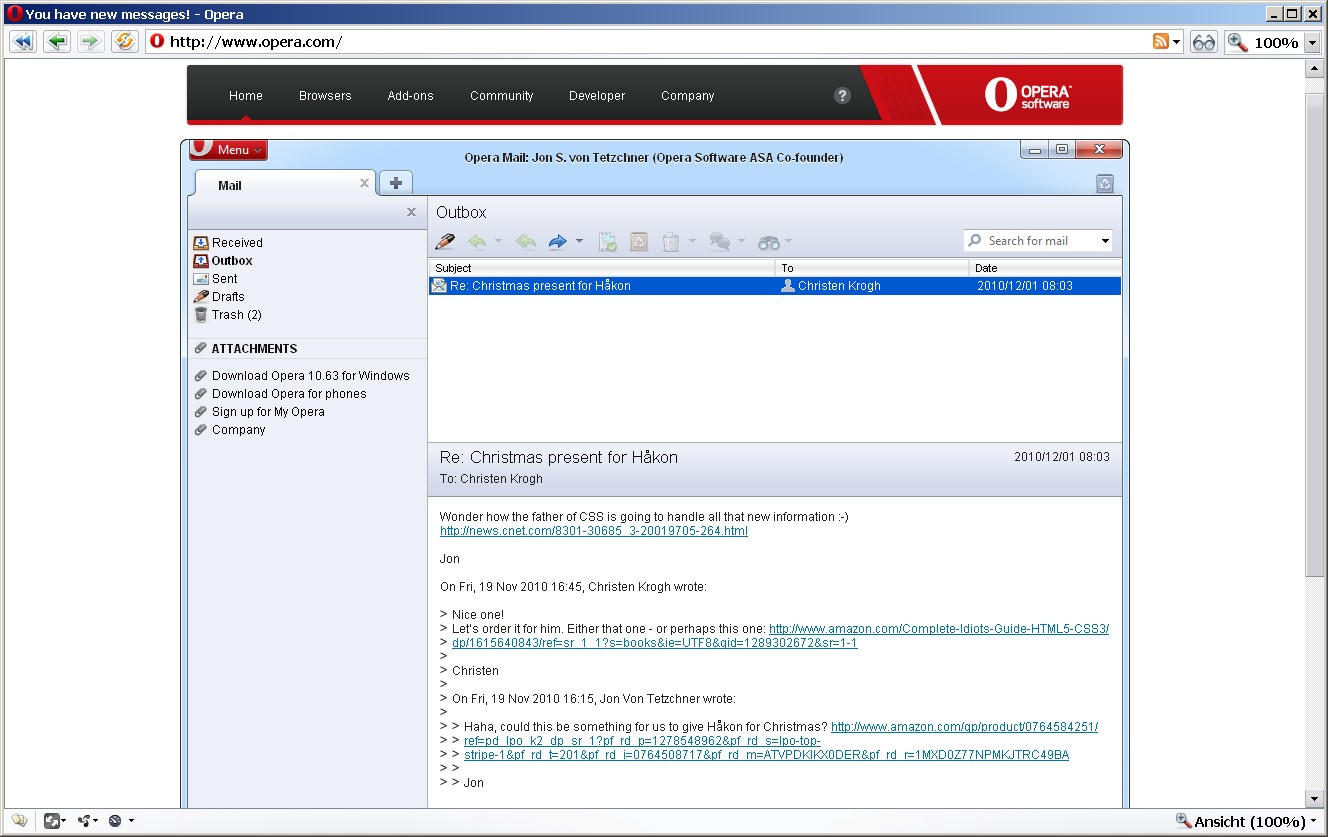
Task: Mark the message as spam
Action: tap(638, 241)
